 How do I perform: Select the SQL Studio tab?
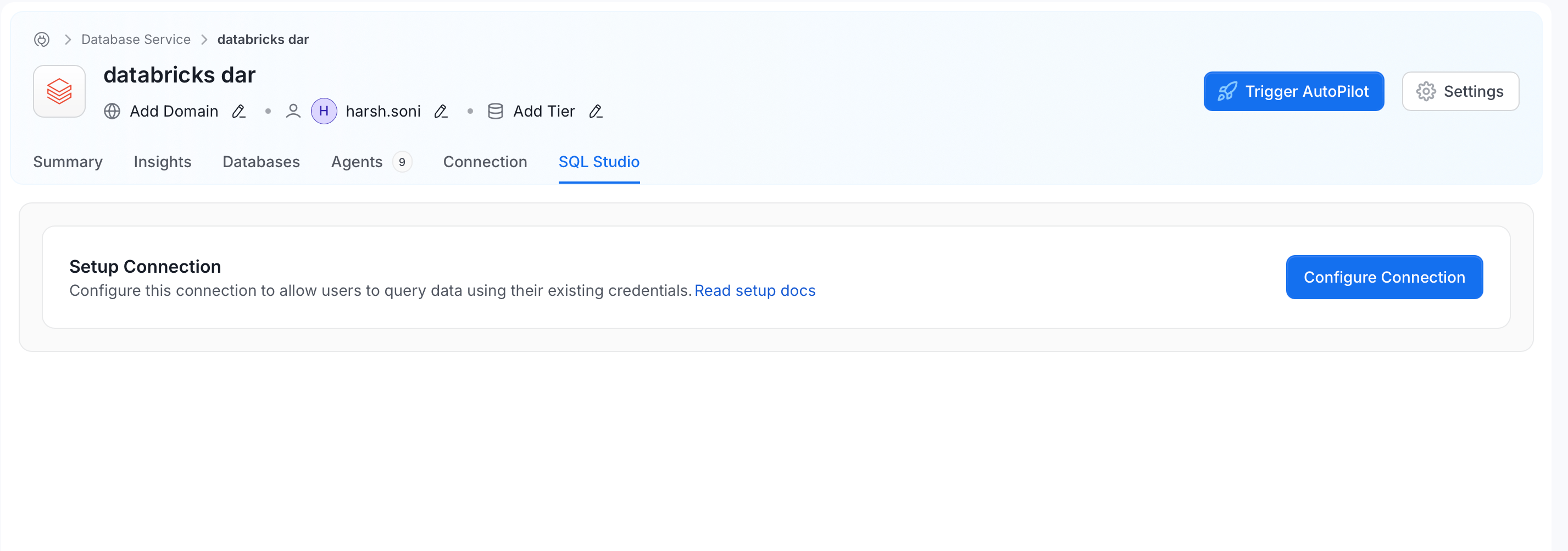pos(599,162)
